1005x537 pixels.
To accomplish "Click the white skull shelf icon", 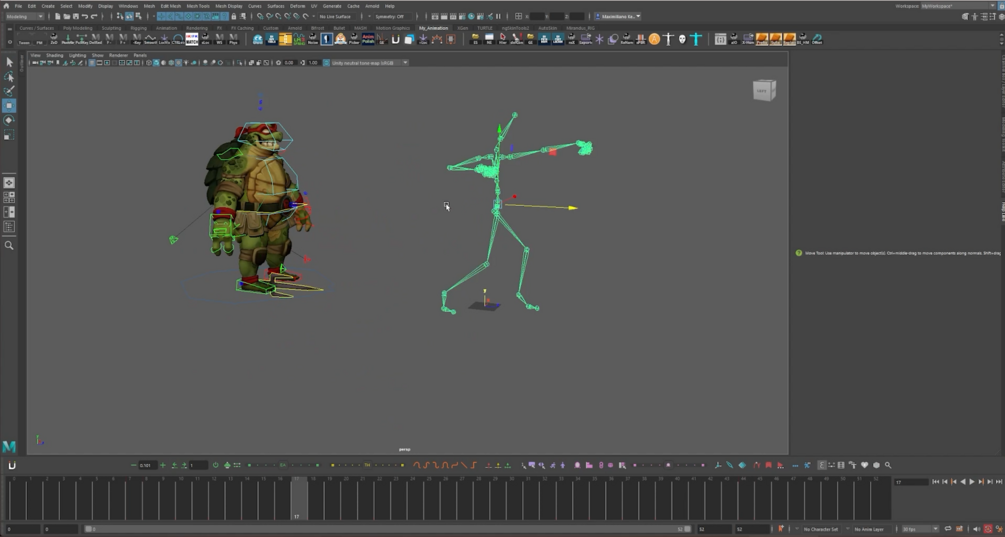I will coord(682,39).
